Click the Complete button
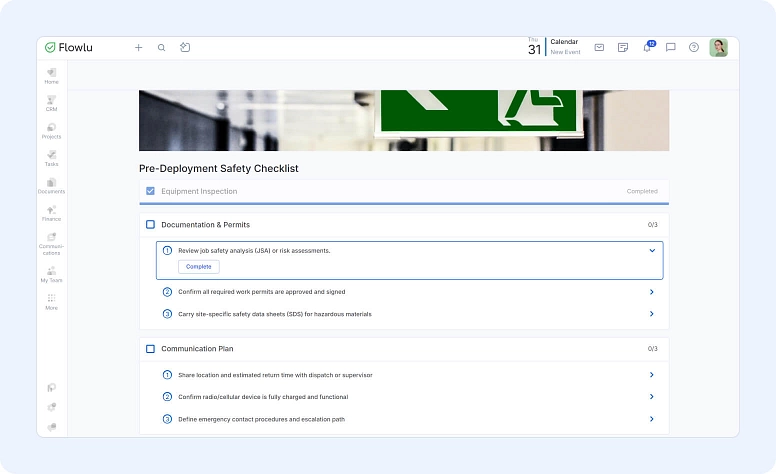Image resolution: width=776 pixels, height=474 pixels. pos(198,267)
